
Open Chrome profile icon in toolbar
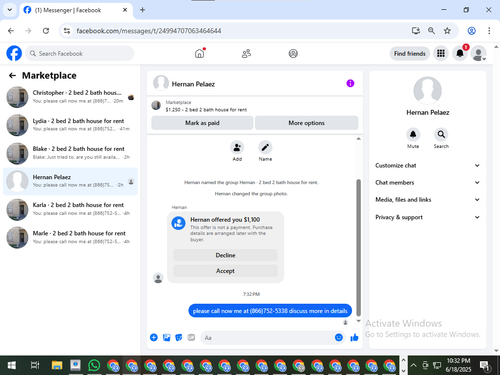[x=471, y=31]
